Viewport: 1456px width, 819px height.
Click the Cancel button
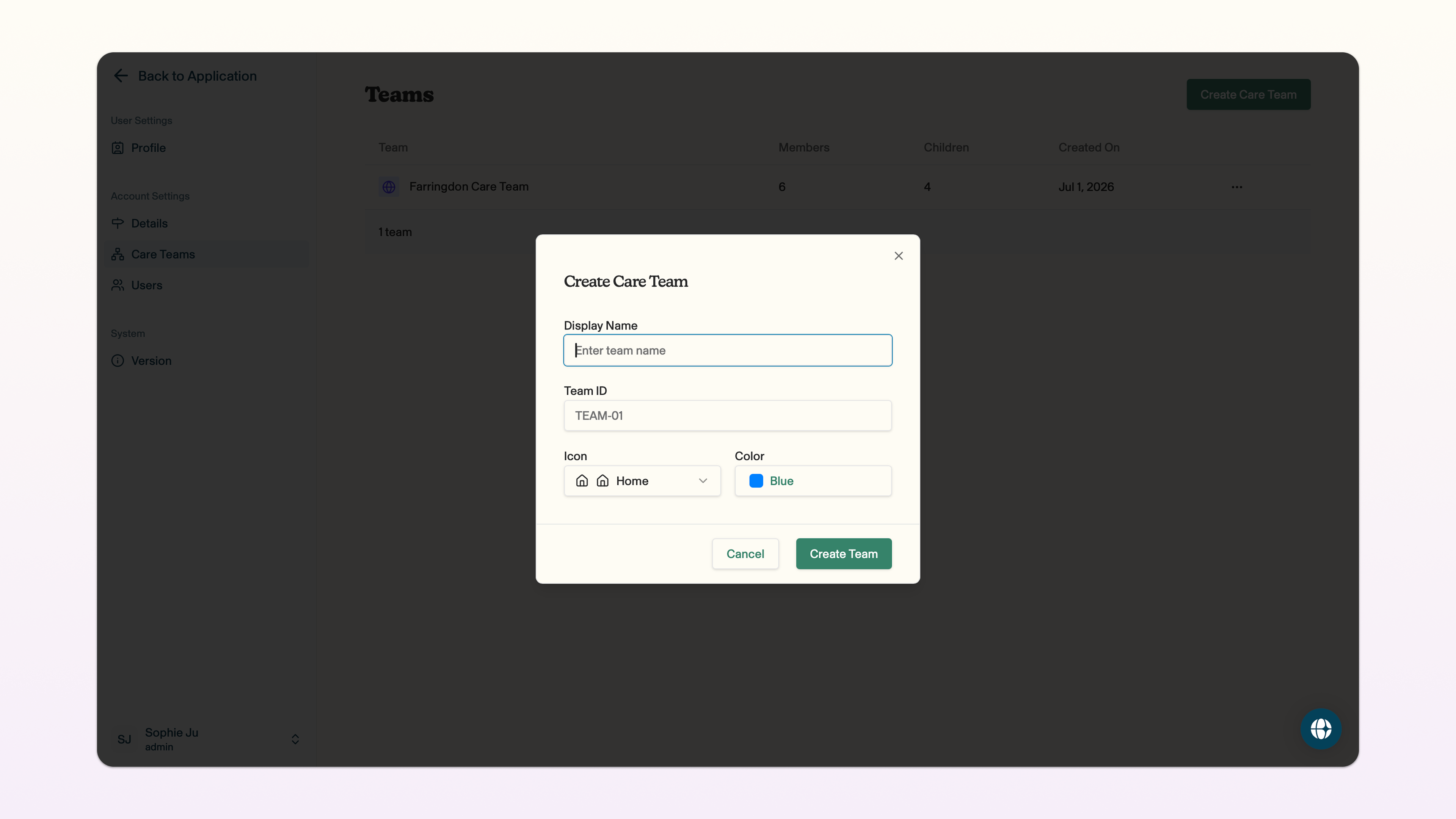click(x=745, y=553)
